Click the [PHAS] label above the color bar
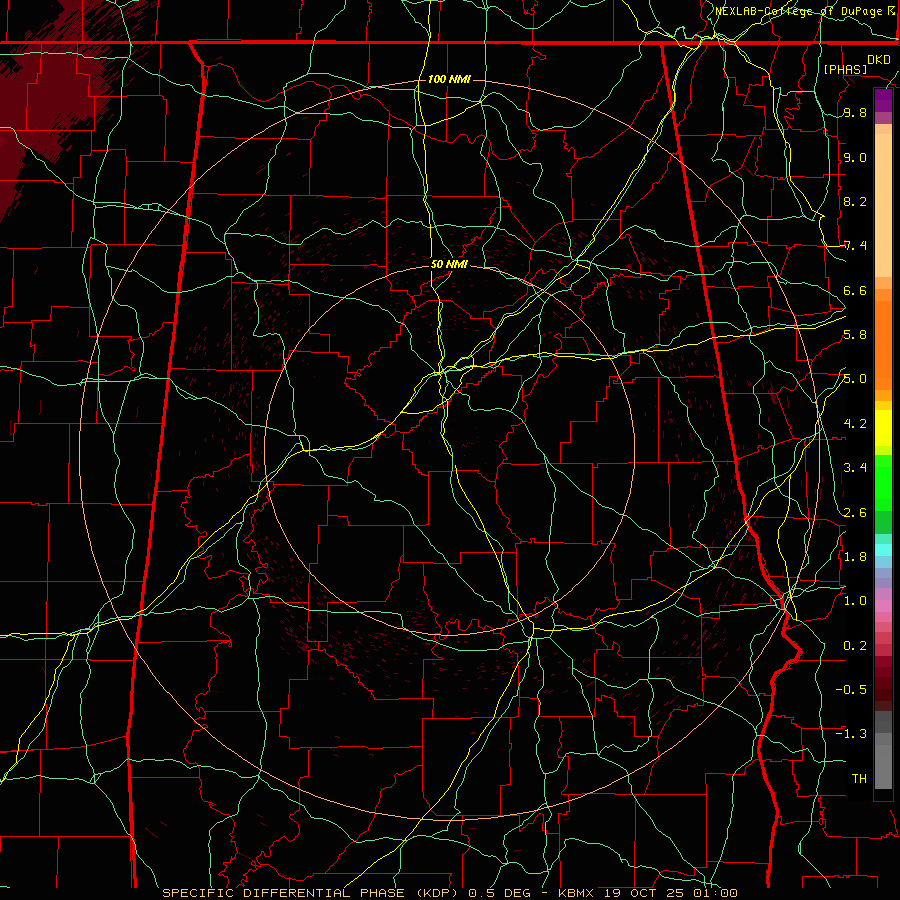 coord(845,69)
